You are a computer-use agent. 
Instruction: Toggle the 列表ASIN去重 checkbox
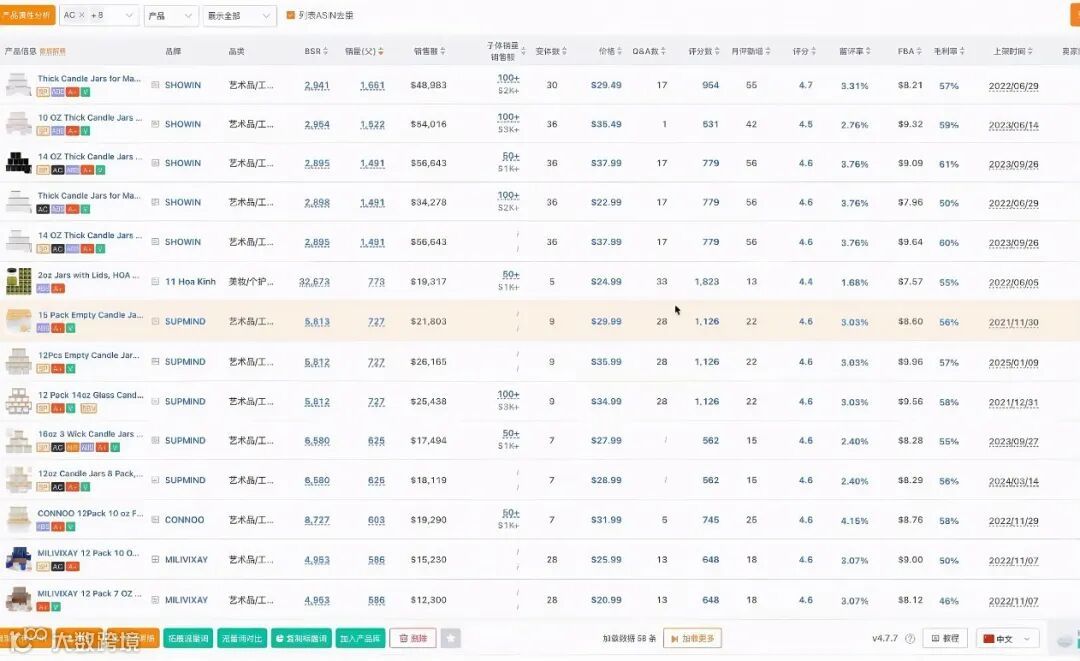pyautogui.click(x=290, y=14)
